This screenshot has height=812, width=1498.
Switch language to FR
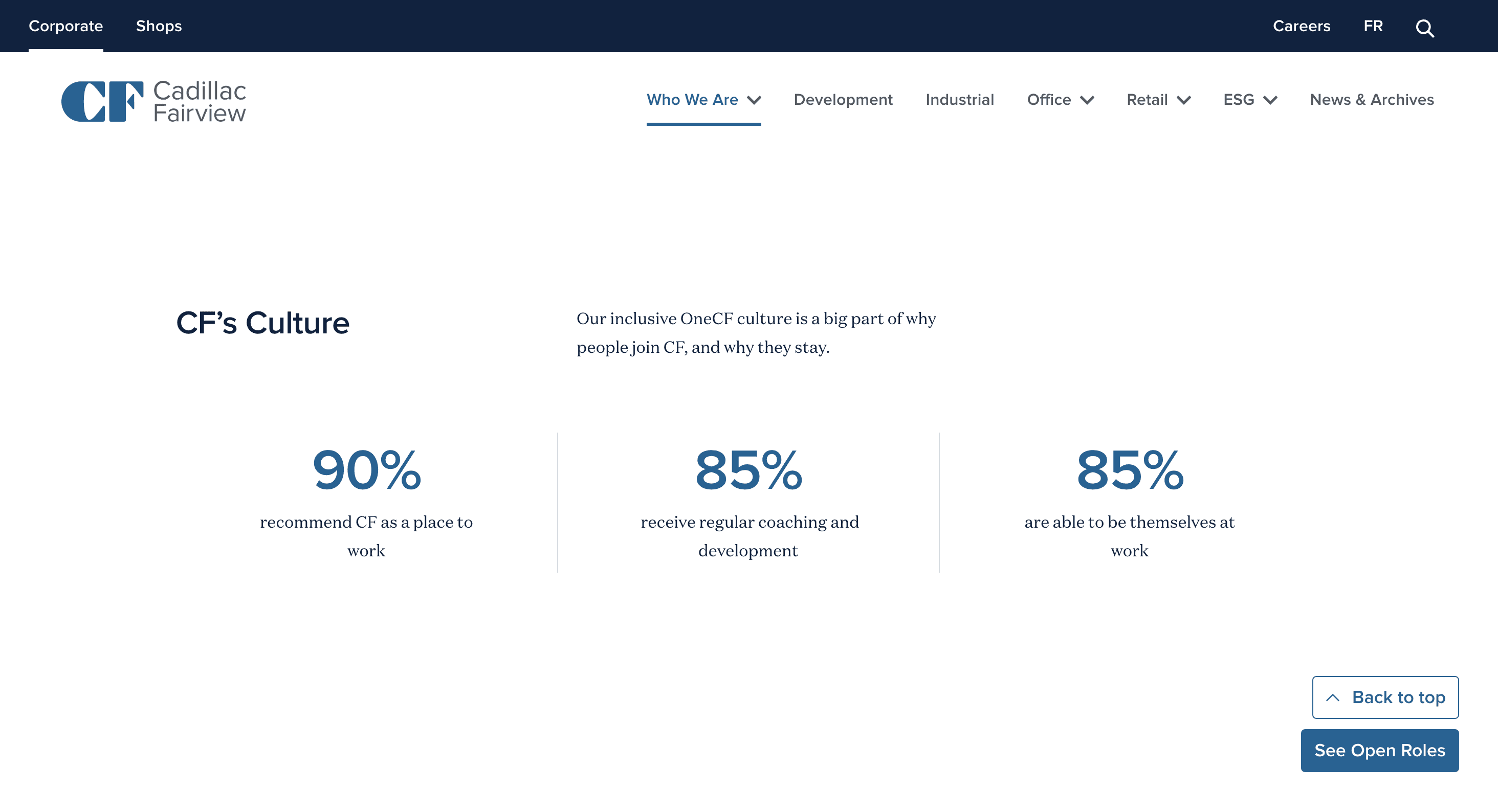coord(1373,26)
